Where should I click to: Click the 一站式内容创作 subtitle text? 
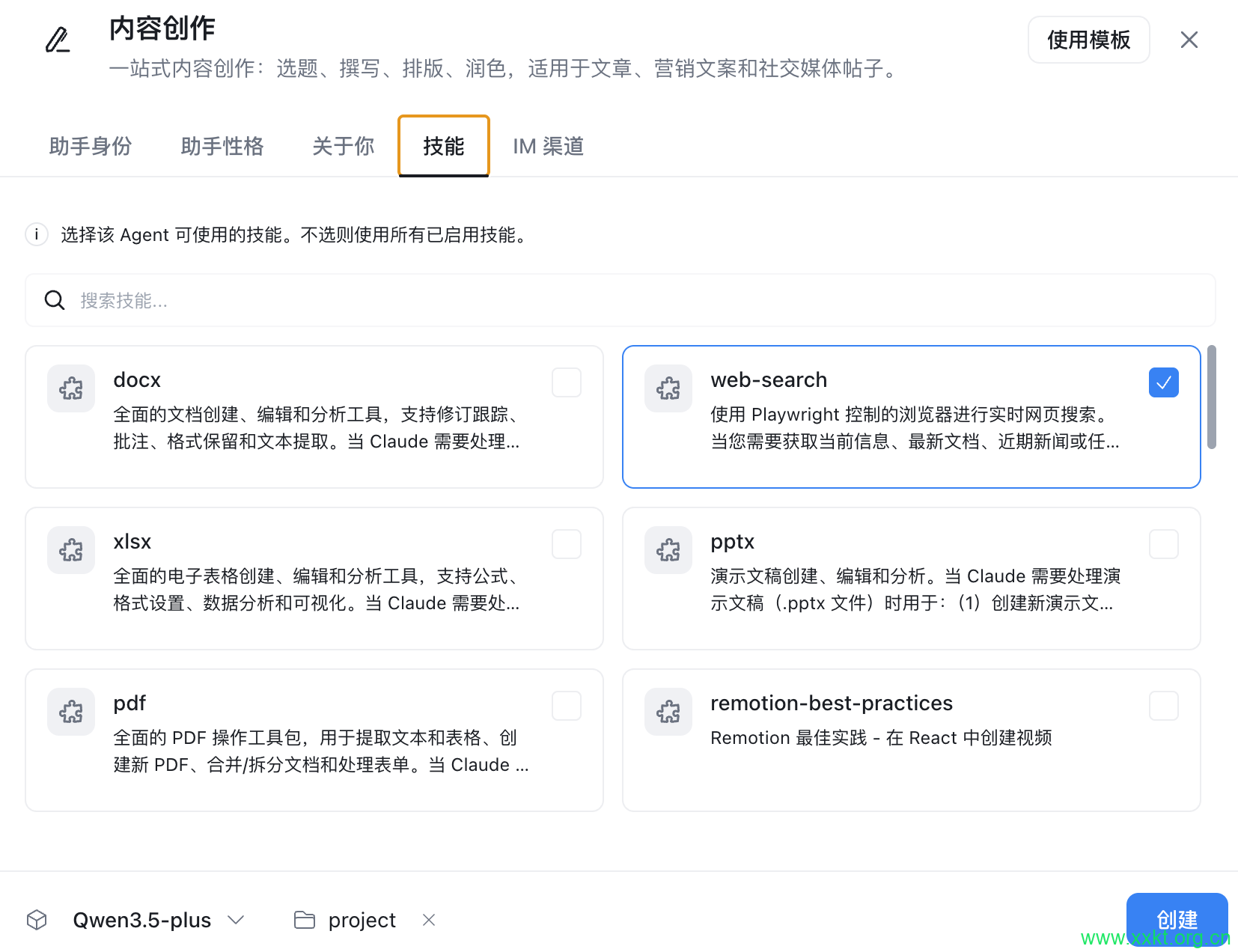(506, 69)
